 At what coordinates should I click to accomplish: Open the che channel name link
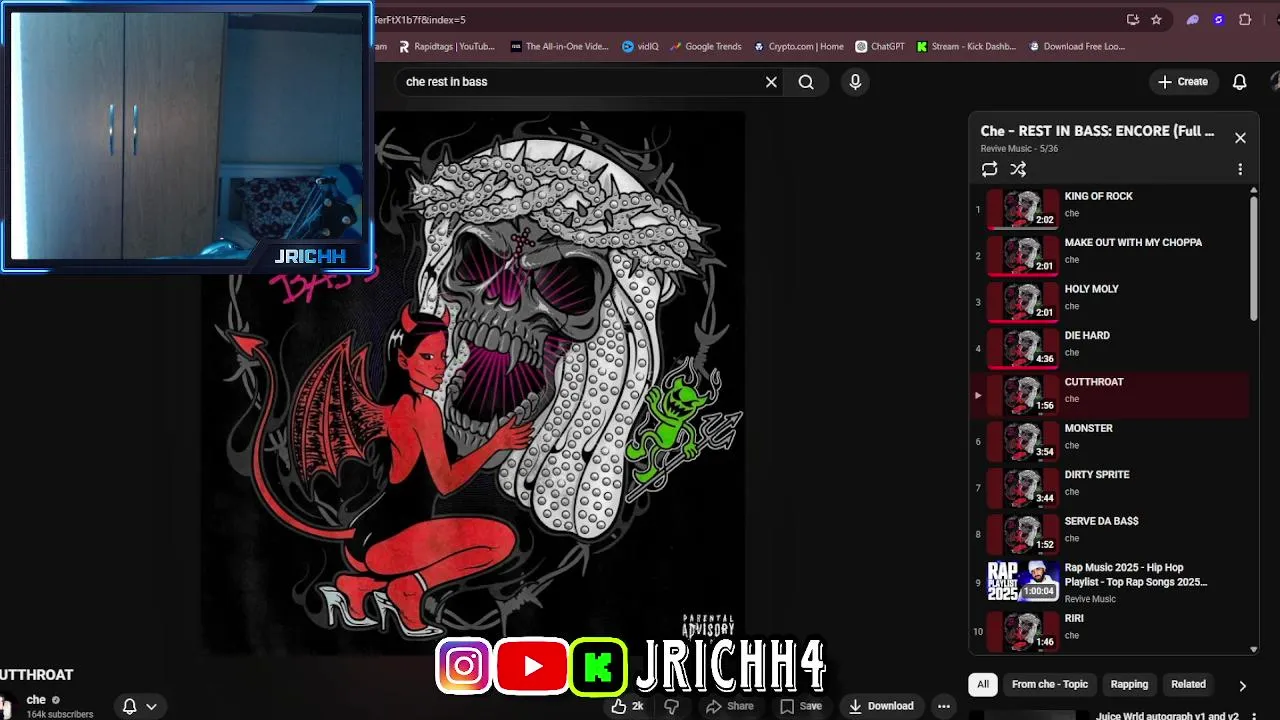click(x=36, y=700)
